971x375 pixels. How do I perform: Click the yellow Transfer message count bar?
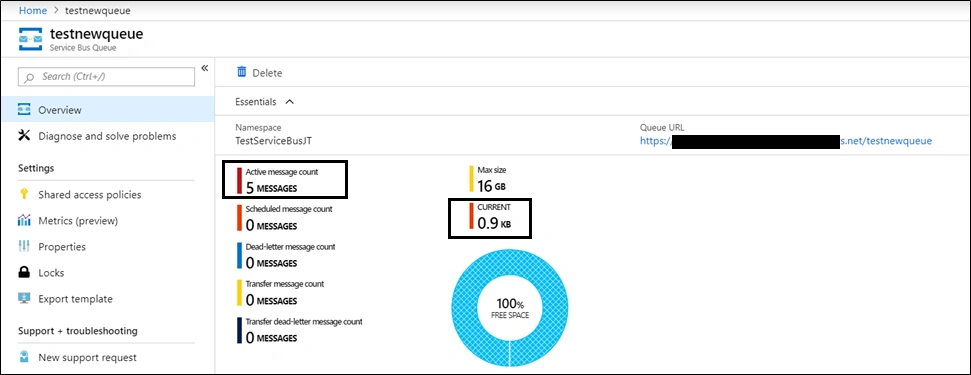tap(240, 293)
